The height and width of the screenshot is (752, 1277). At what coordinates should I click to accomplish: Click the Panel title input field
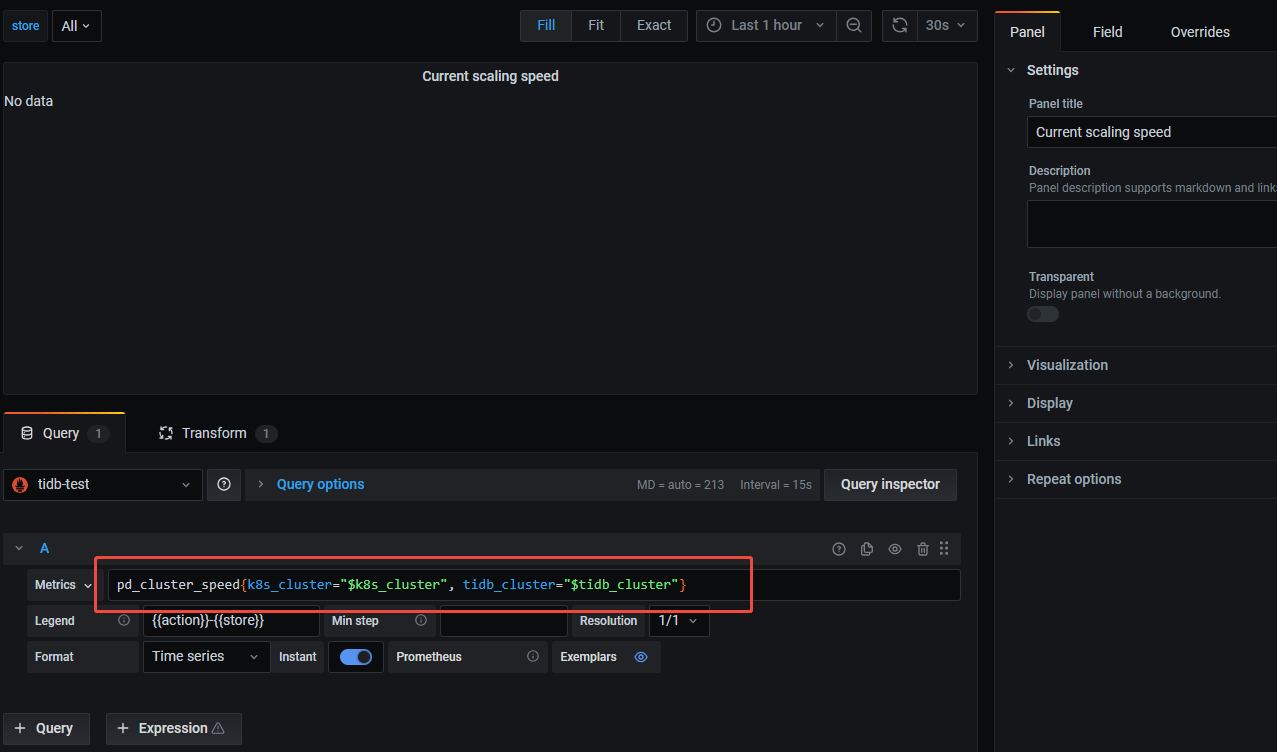1150,132
